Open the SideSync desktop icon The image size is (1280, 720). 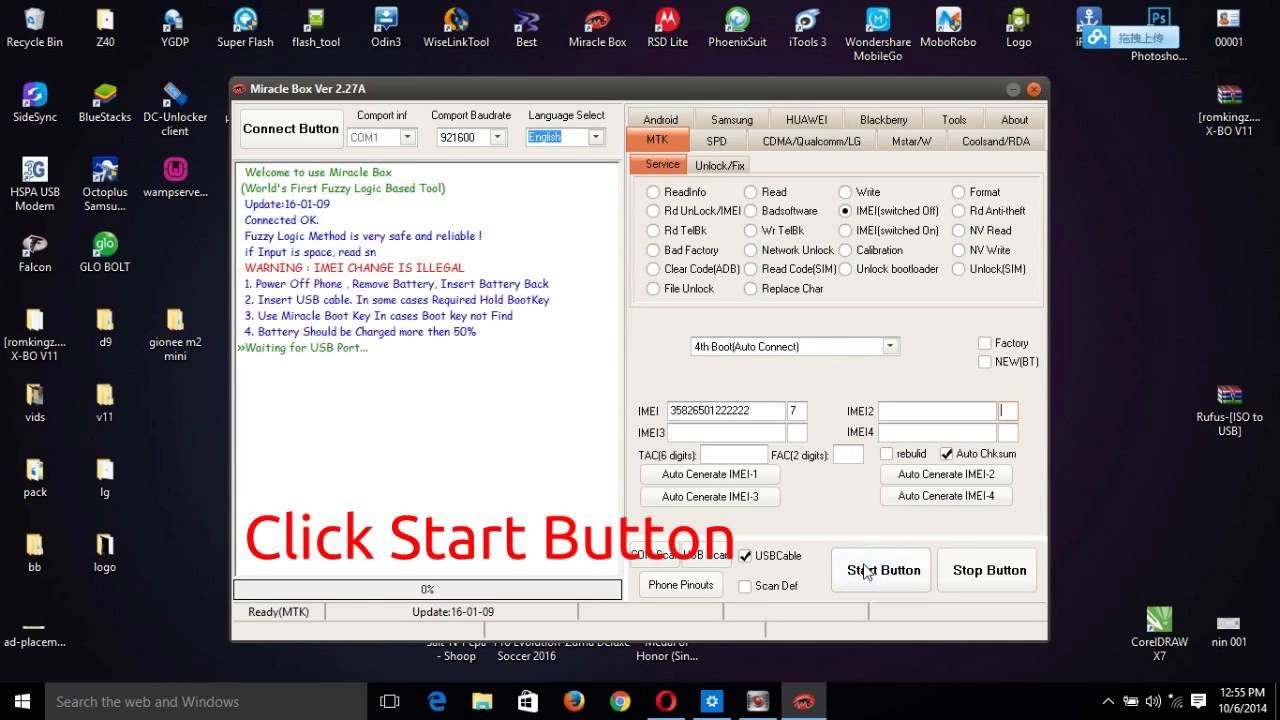34,102
